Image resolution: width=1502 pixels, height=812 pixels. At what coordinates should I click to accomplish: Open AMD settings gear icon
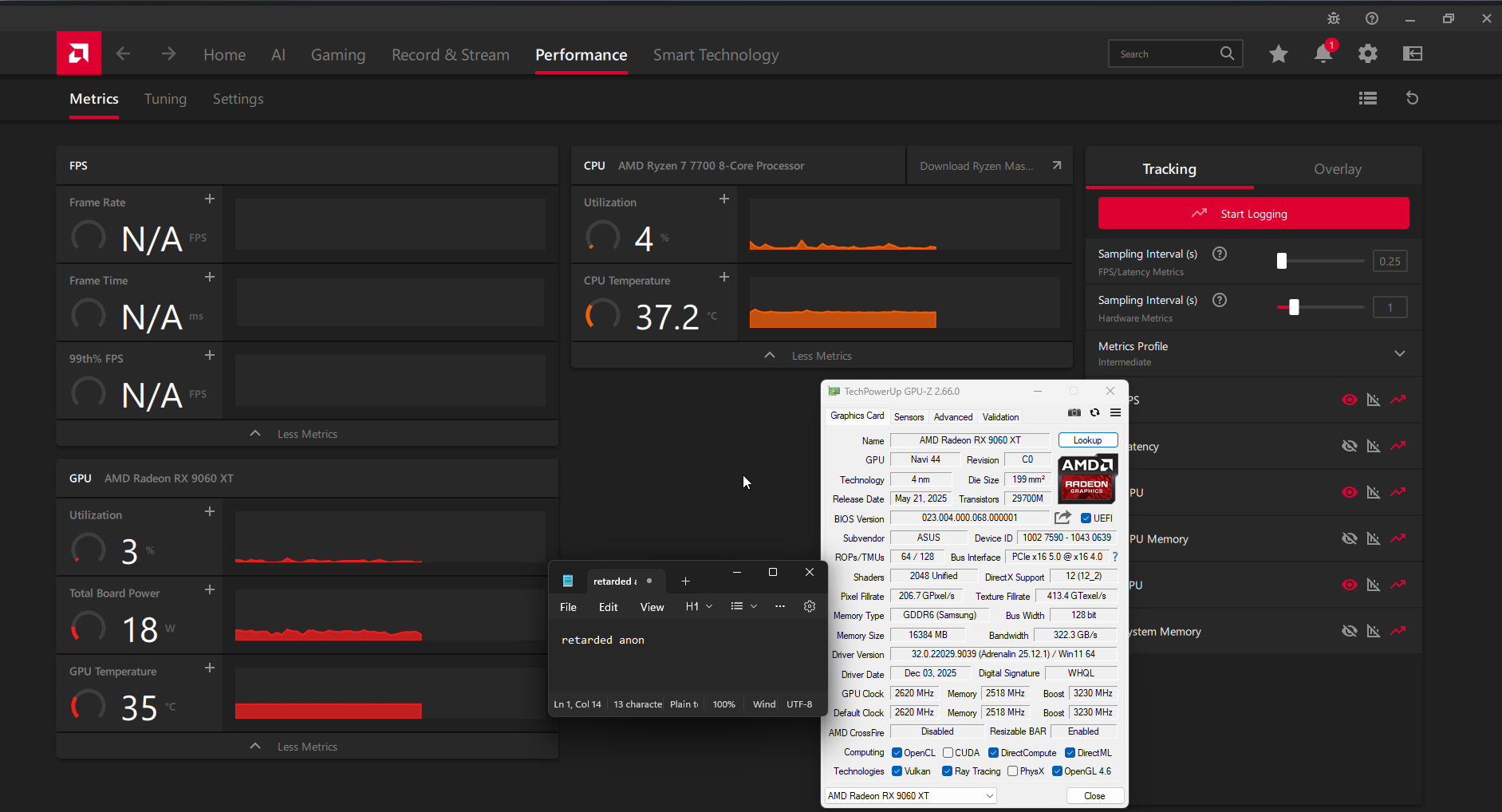pos(1368,53)
